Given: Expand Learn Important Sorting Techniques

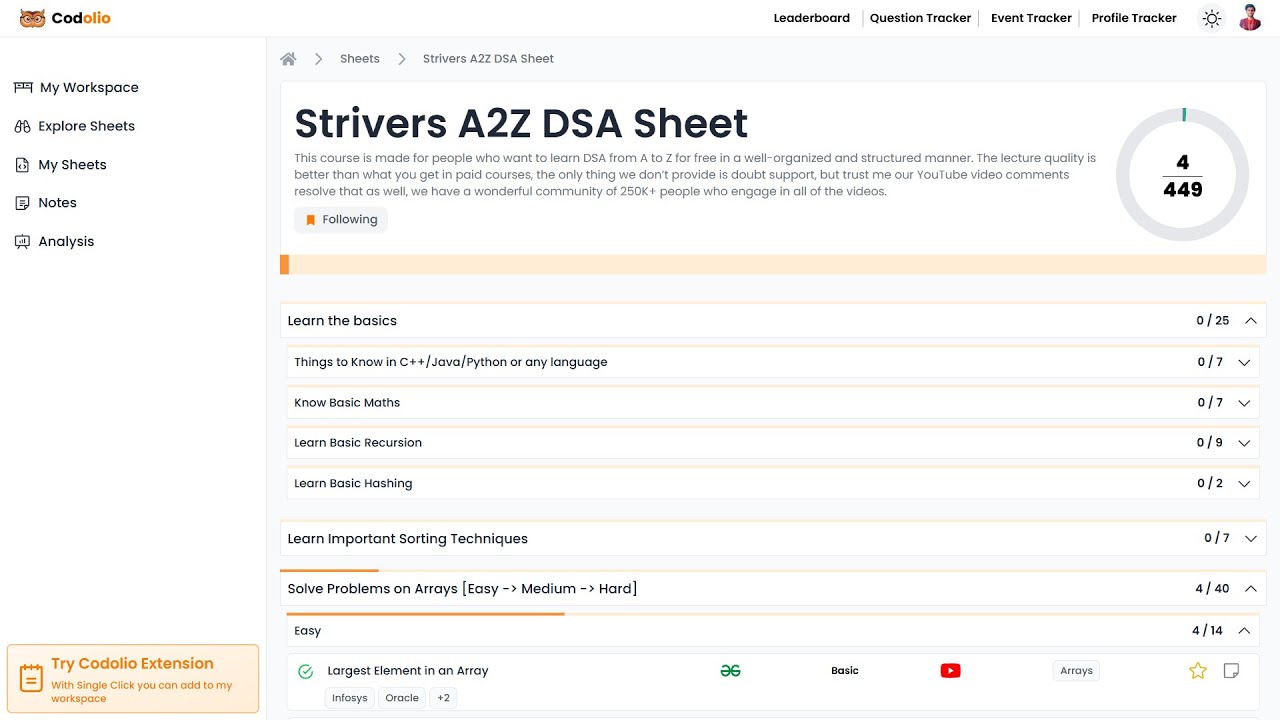Looking at the screenshot, I should 1250,538.
